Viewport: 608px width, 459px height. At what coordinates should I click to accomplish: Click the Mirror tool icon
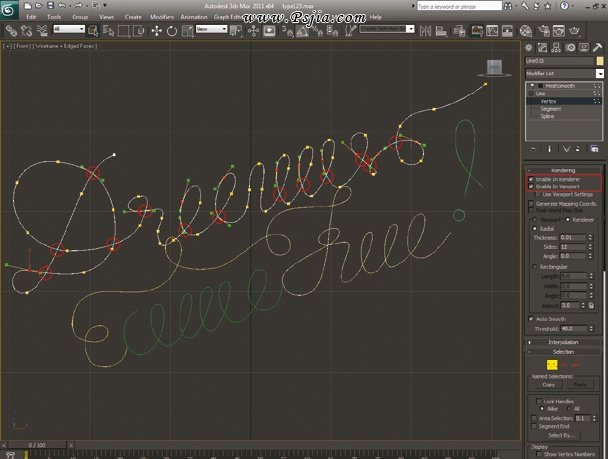pos(425,31)
